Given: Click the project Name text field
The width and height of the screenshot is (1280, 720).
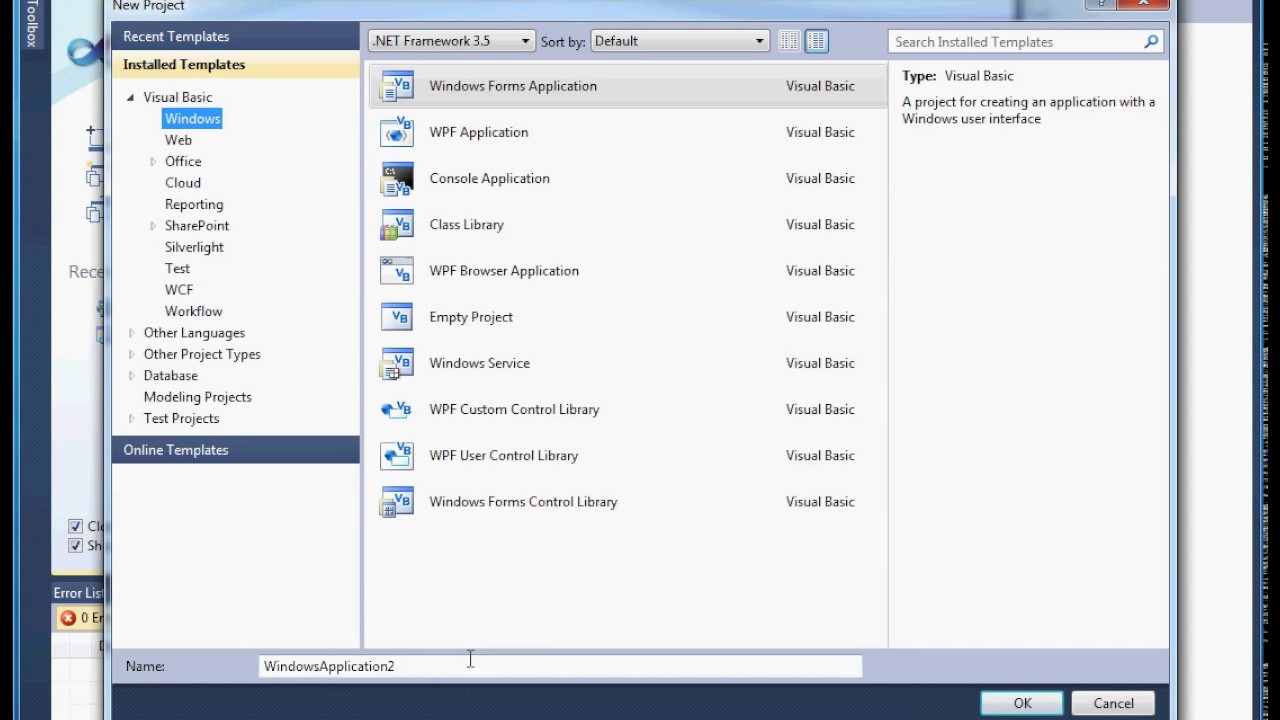Looking at the screenshot, I should [x=560, y=666].
